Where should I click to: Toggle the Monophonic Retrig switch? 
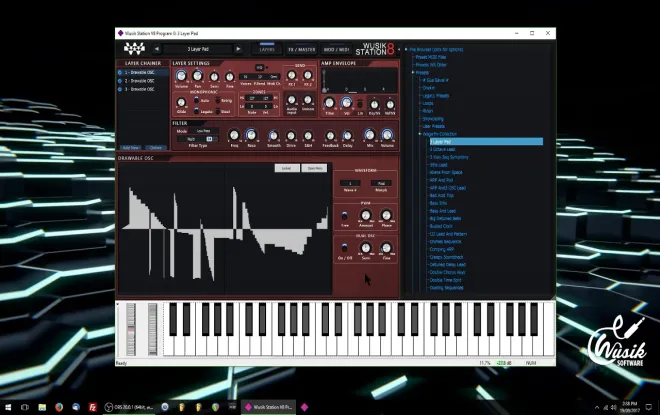click(x=218, y=100)
